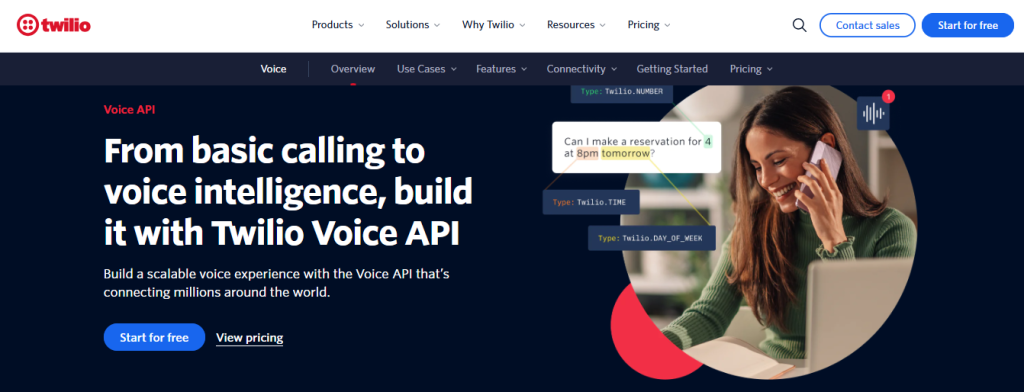The image size is (1024, 392).
Task: Click the reservation speech bubble
Action: 636,147
